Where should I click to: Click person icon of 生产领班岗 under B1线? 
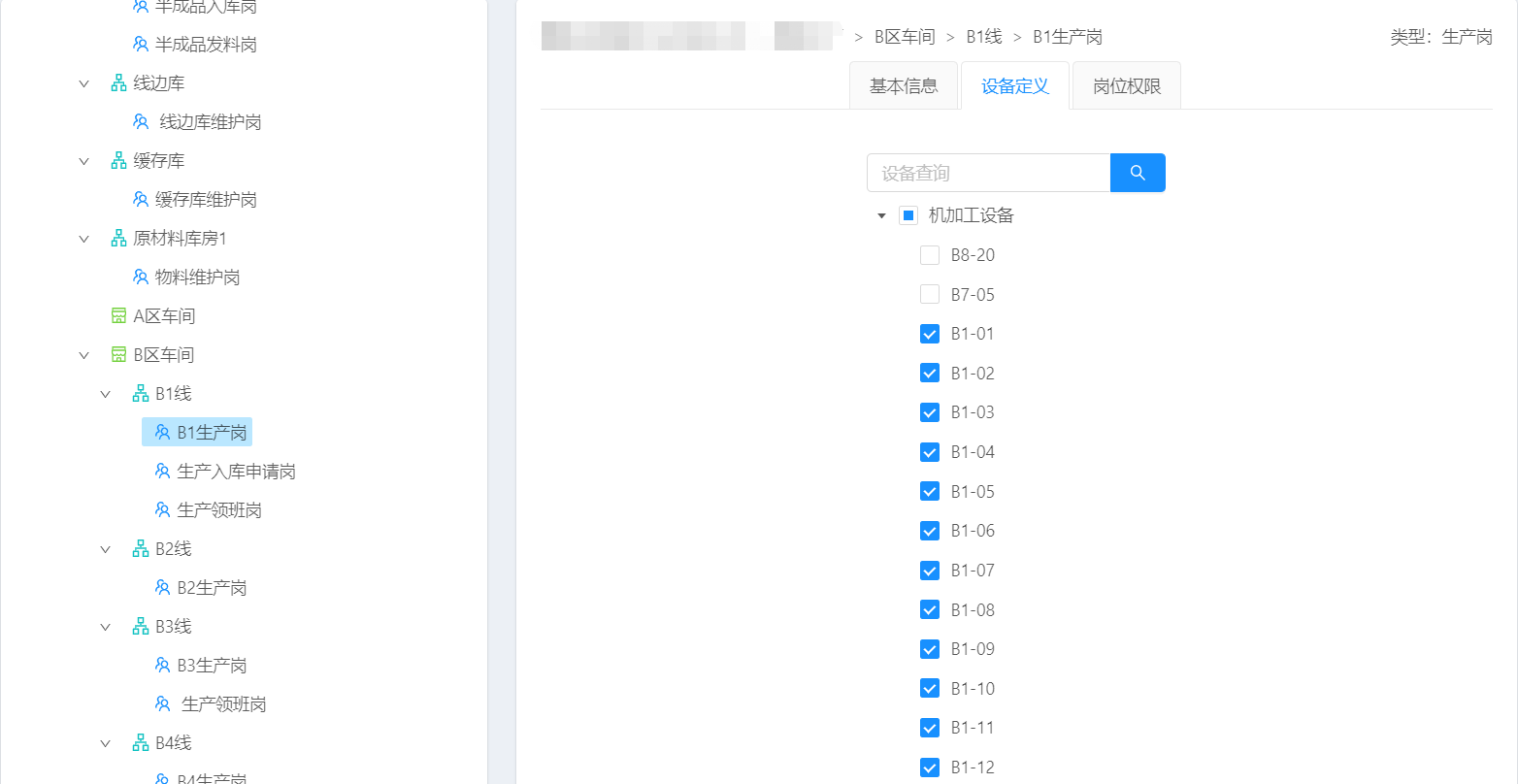click(163, 510)
